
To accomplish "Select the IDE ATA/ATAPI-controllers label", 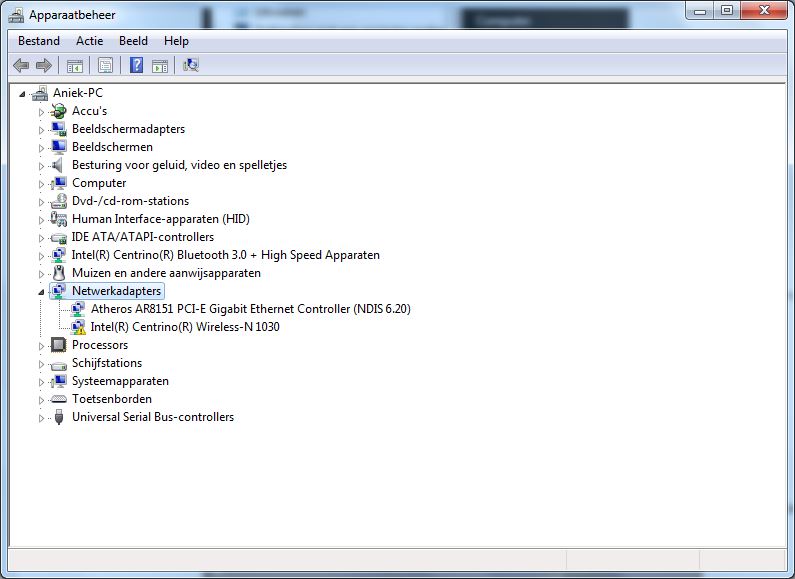I will 142,237.
